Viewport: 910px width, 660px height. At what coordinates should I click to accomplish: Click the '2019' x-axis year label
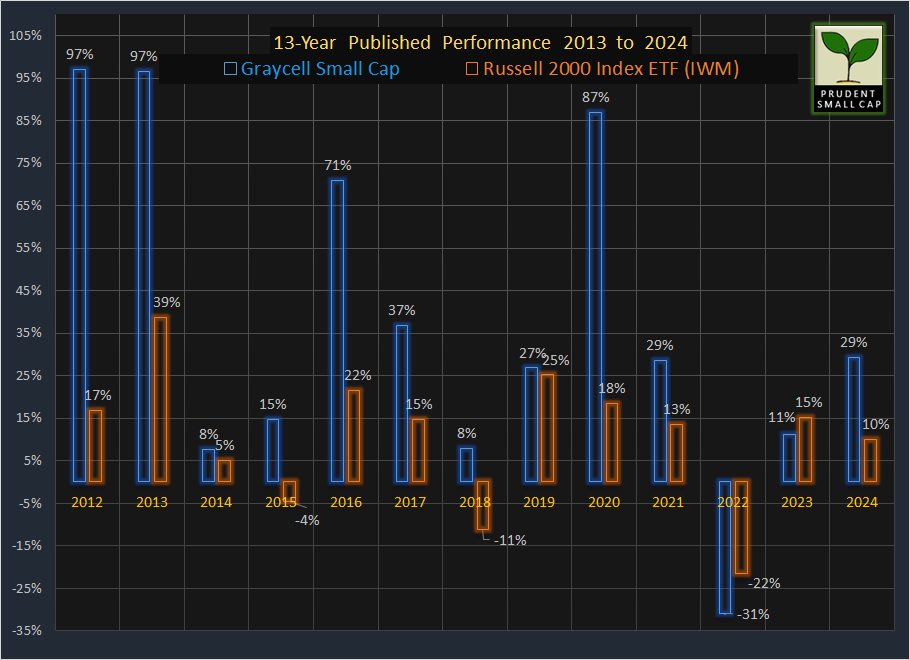[539, 502]
